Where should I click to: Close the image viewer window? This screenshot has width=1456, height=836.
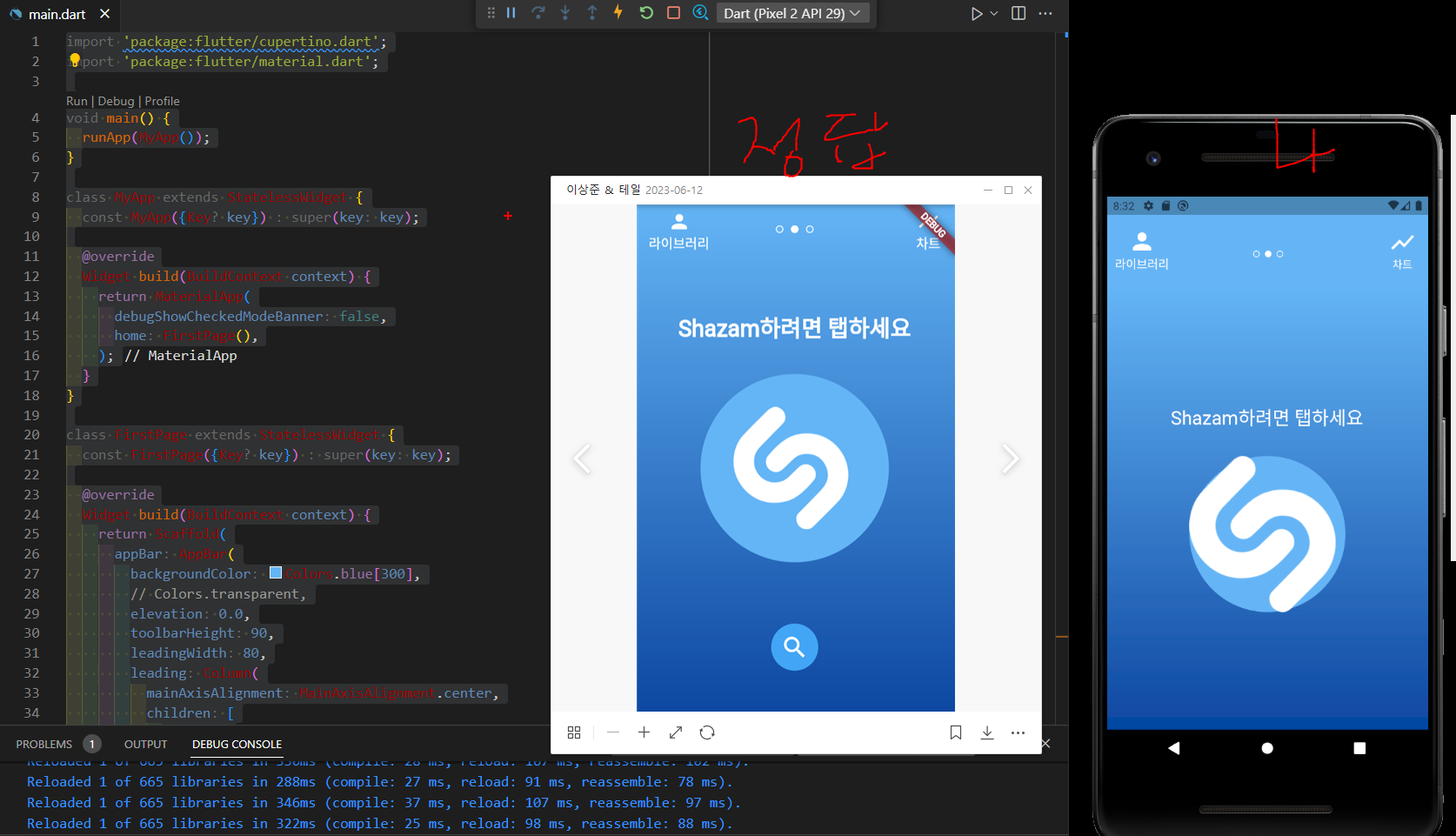click(x=1028, y=190)
